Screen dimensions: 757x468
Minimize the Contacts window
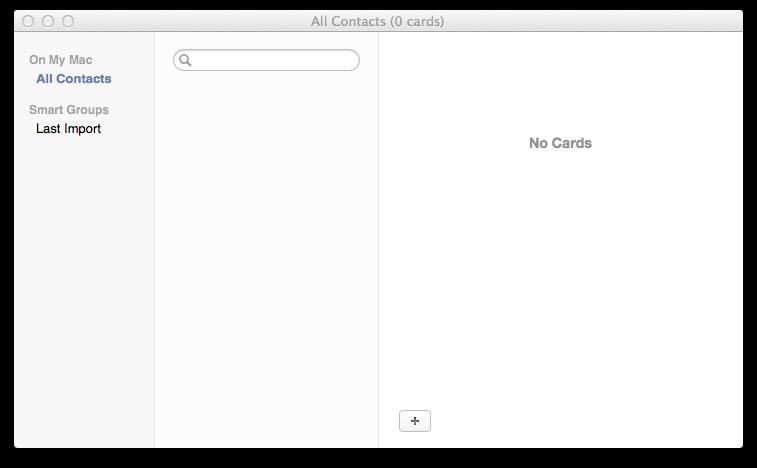click(x=48, y=21)
